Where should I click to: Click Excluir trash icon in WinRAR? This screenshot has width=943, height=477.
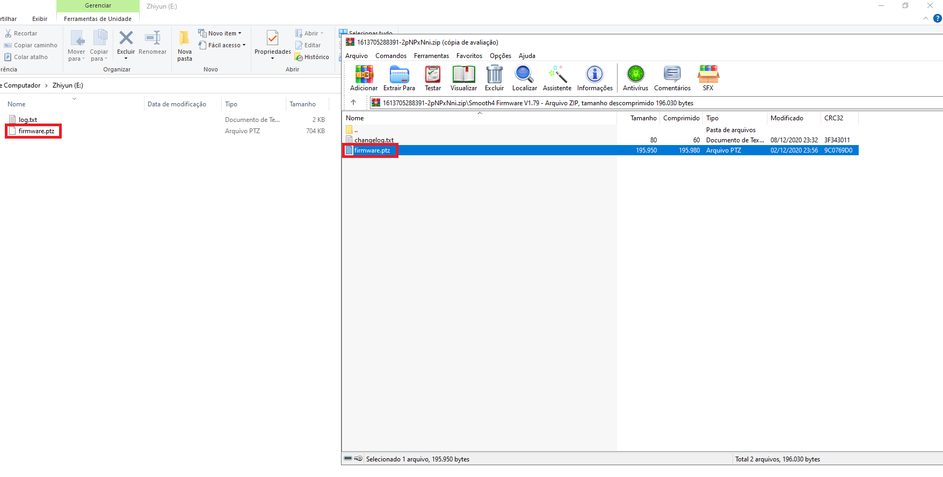point(494,78)
